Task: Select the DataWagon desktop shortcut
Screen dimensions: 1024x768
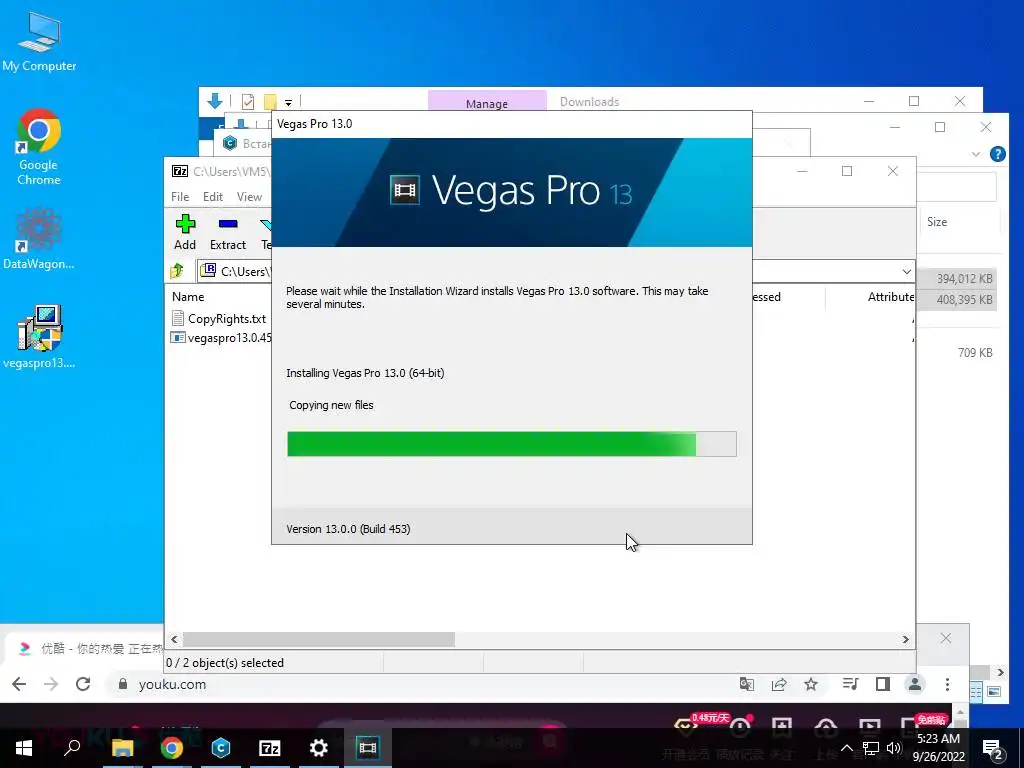Action: 39,239
